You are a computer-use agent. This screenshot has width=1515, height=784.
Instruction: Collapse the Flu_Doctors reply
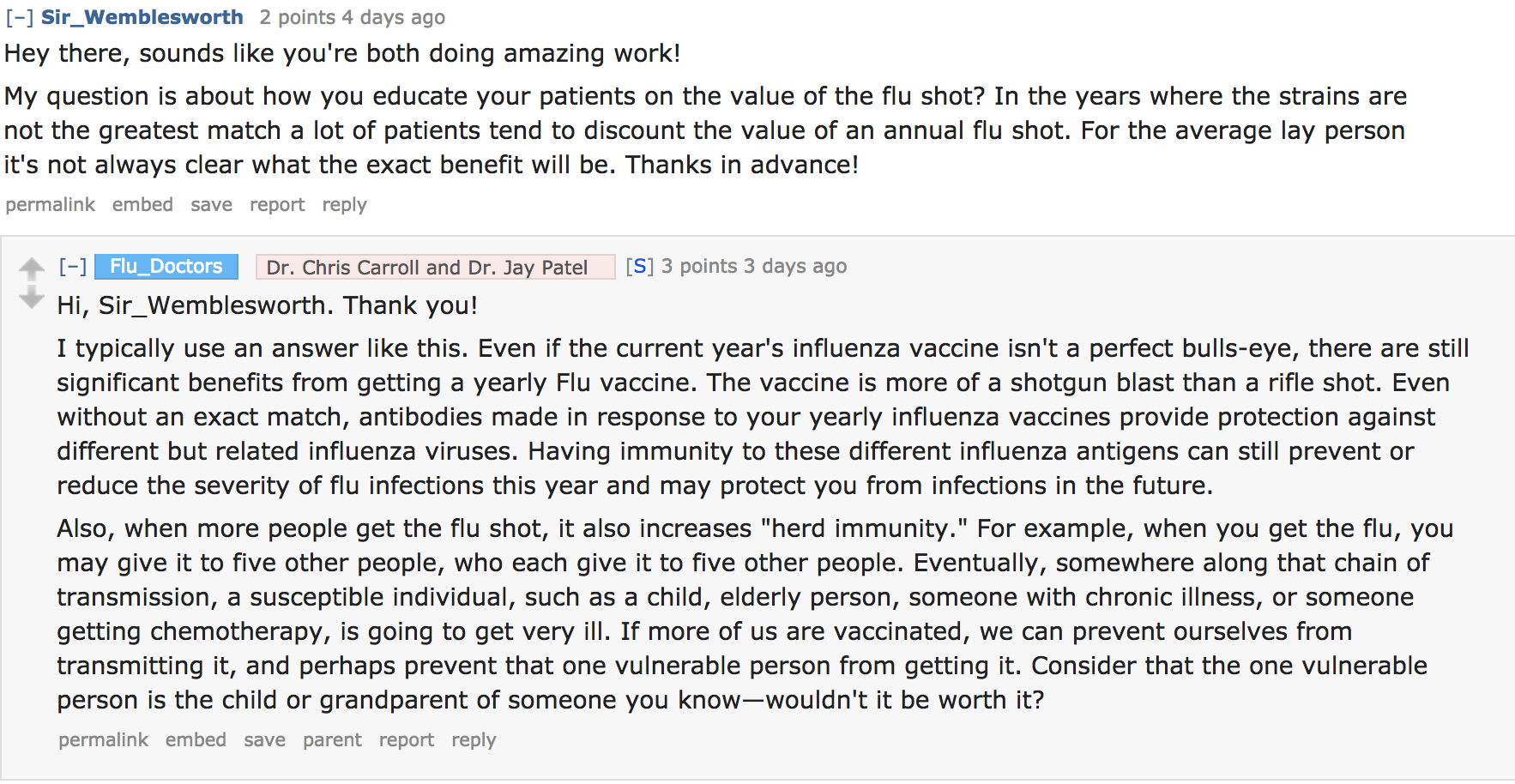tap(73, 266)
